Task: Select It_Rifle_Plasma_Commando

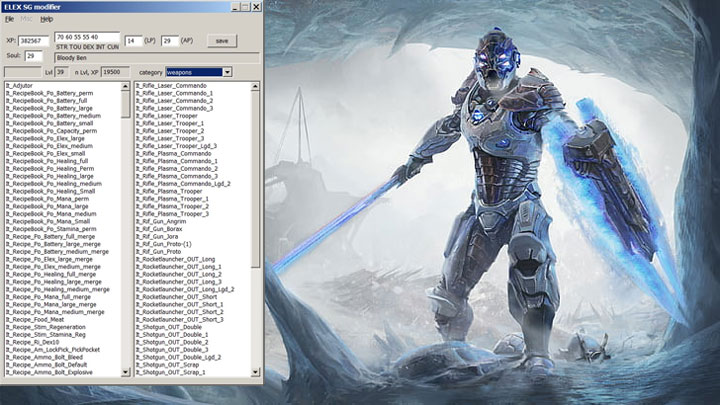Action: point(174,153)
